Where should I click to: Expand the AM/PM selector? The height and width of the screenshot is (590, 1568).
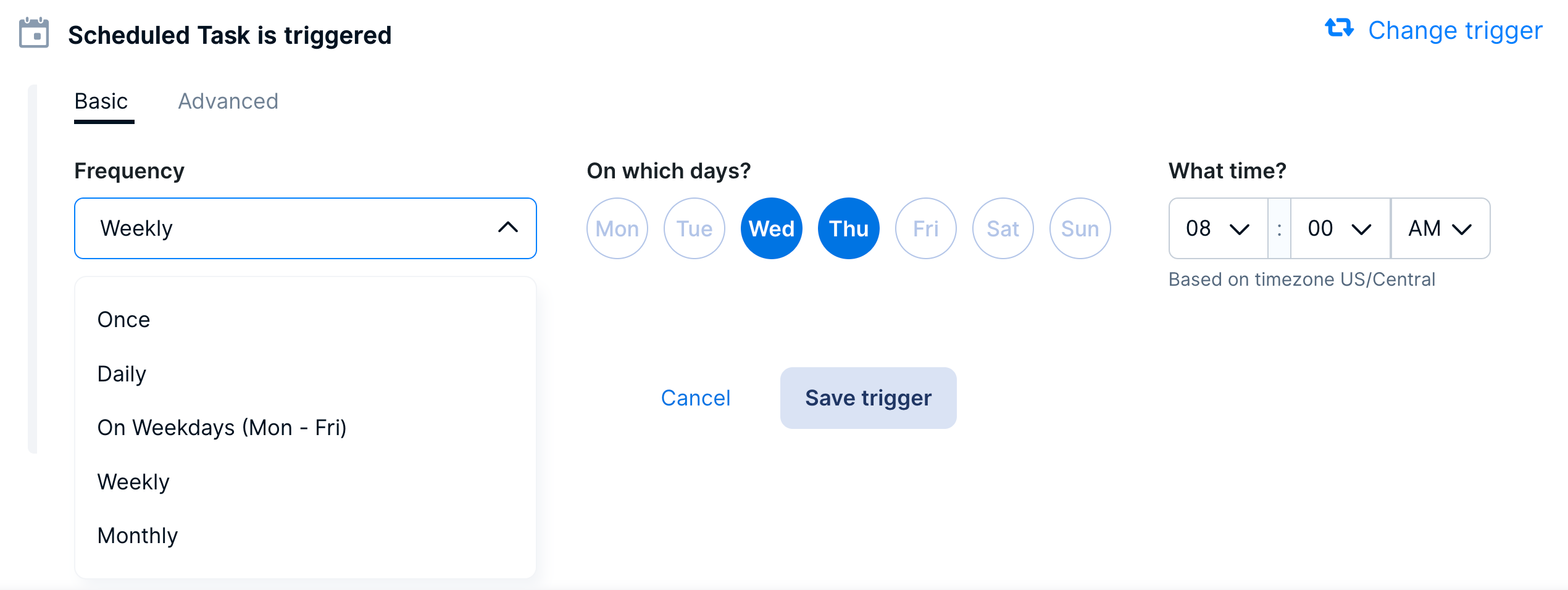[x=1440, y=228]
